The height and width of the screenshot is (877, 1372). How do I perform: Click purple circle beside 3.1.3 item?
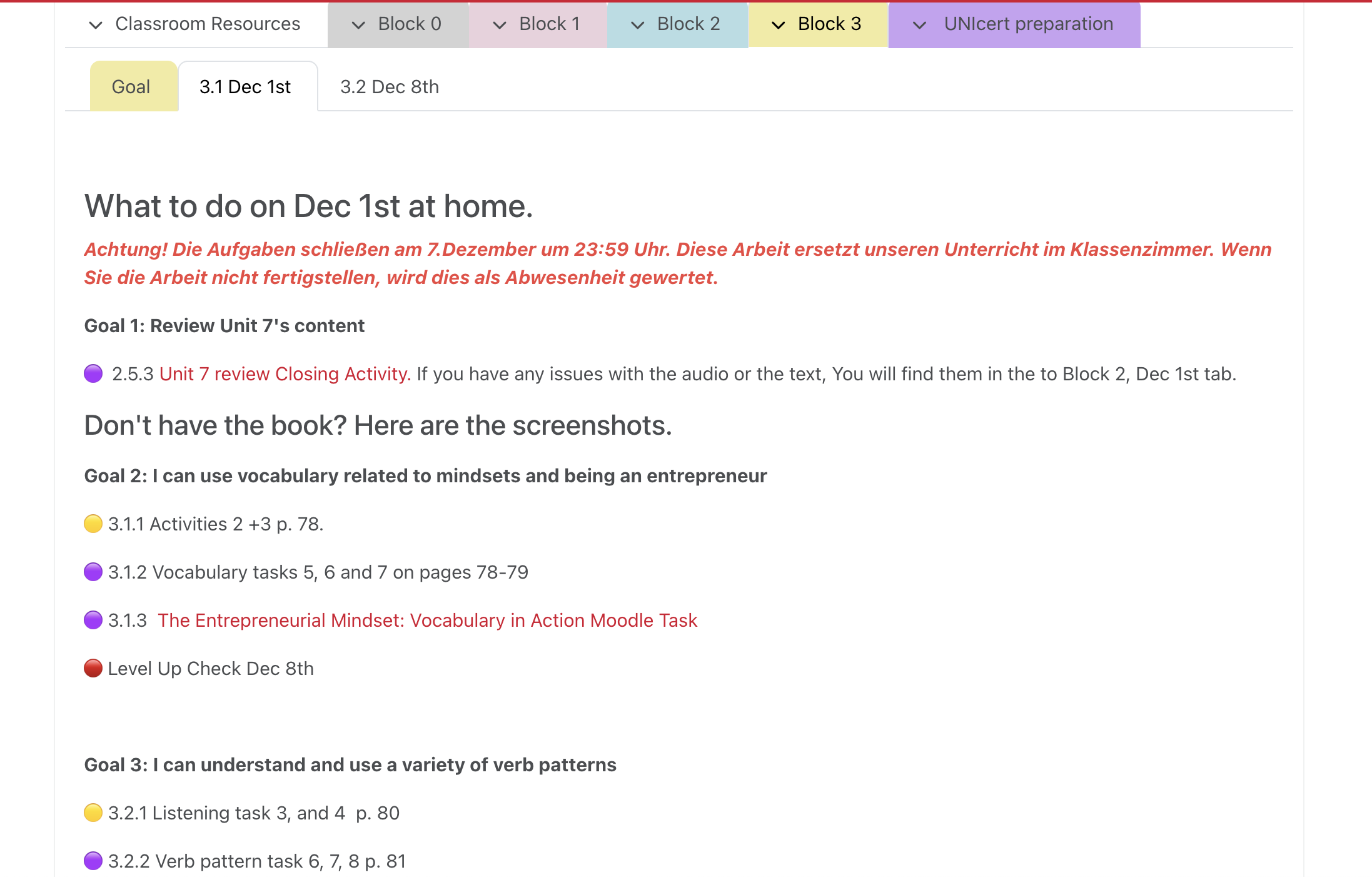93,620
